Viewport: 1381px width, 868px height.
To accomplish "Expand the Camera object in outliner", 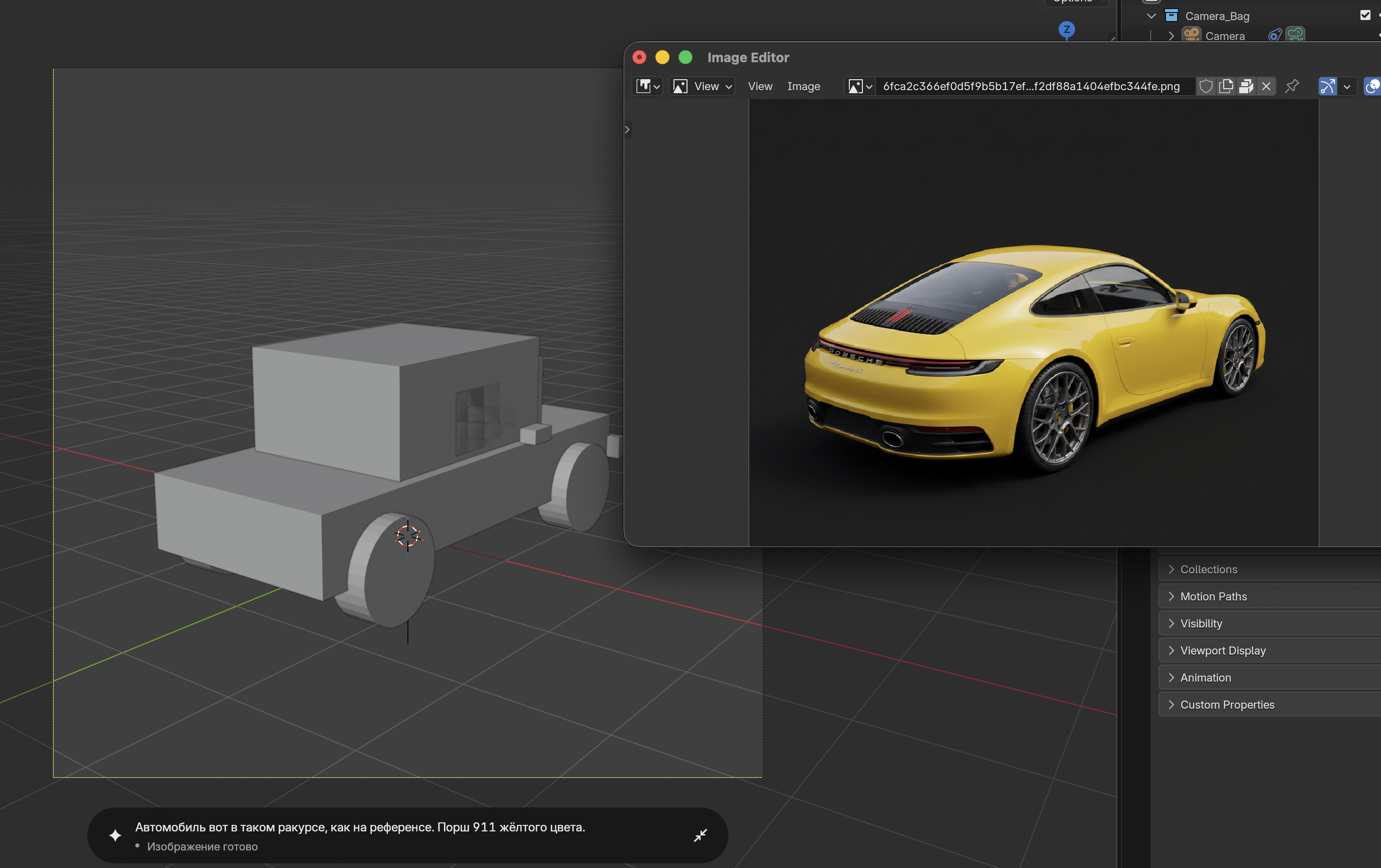I will point(1171,36).
